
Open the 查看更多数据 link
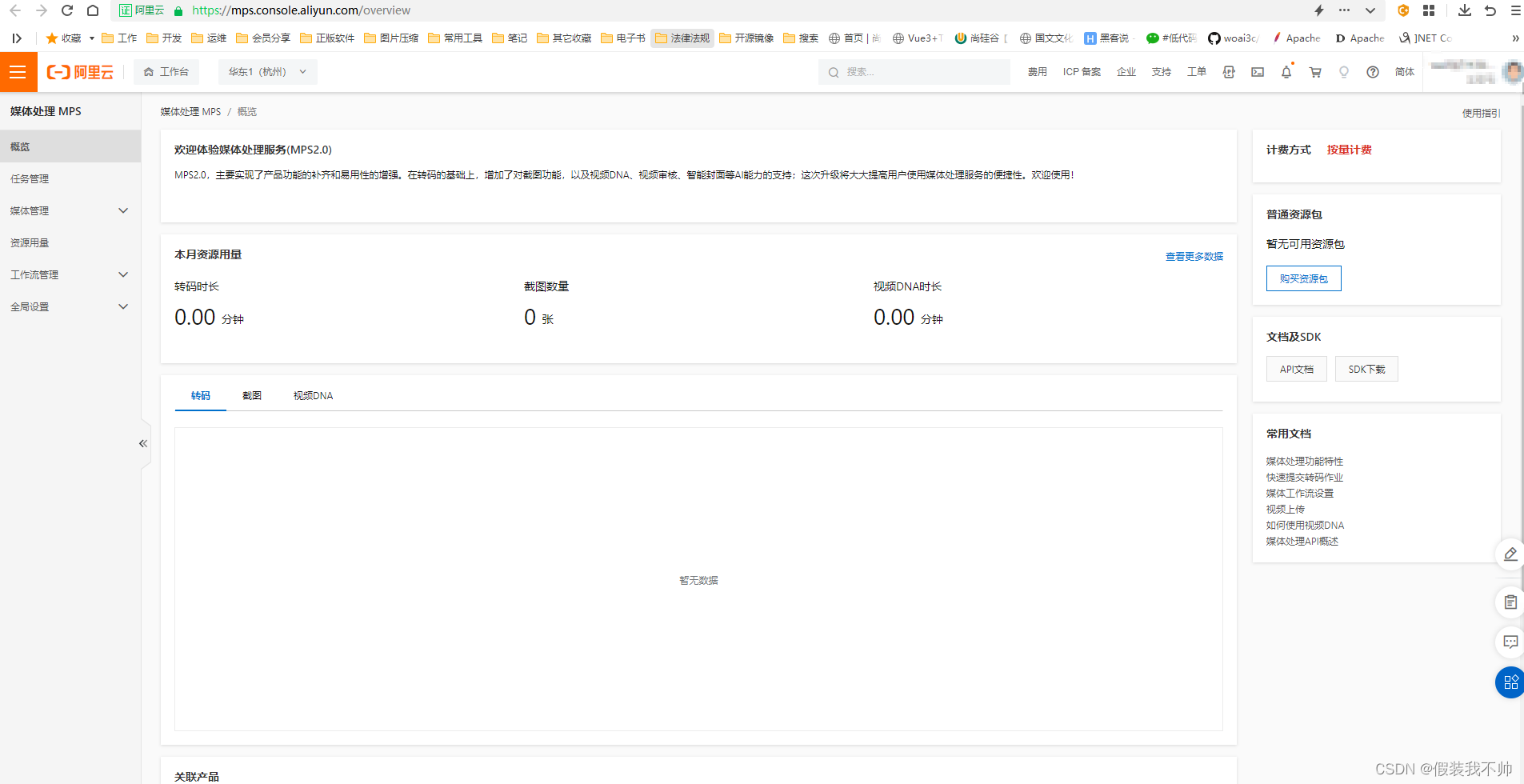(x=1194, y=256)
